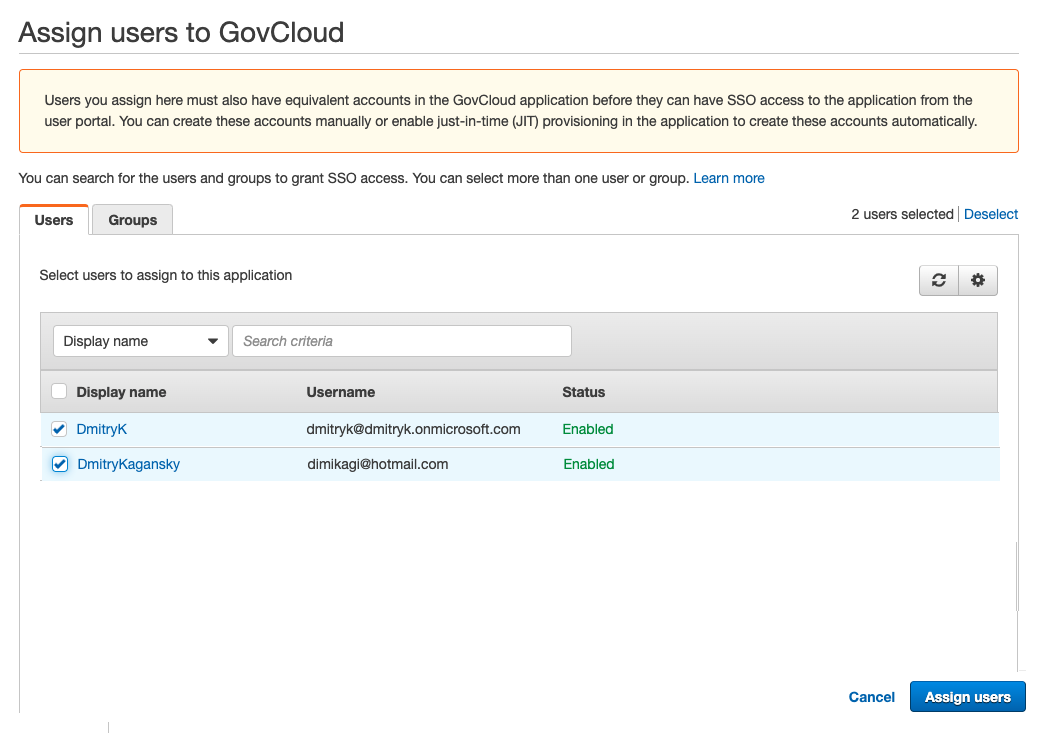Switch to the Groups tab
The width and height of the screenshot is (1058, 733).
(132, 220)
